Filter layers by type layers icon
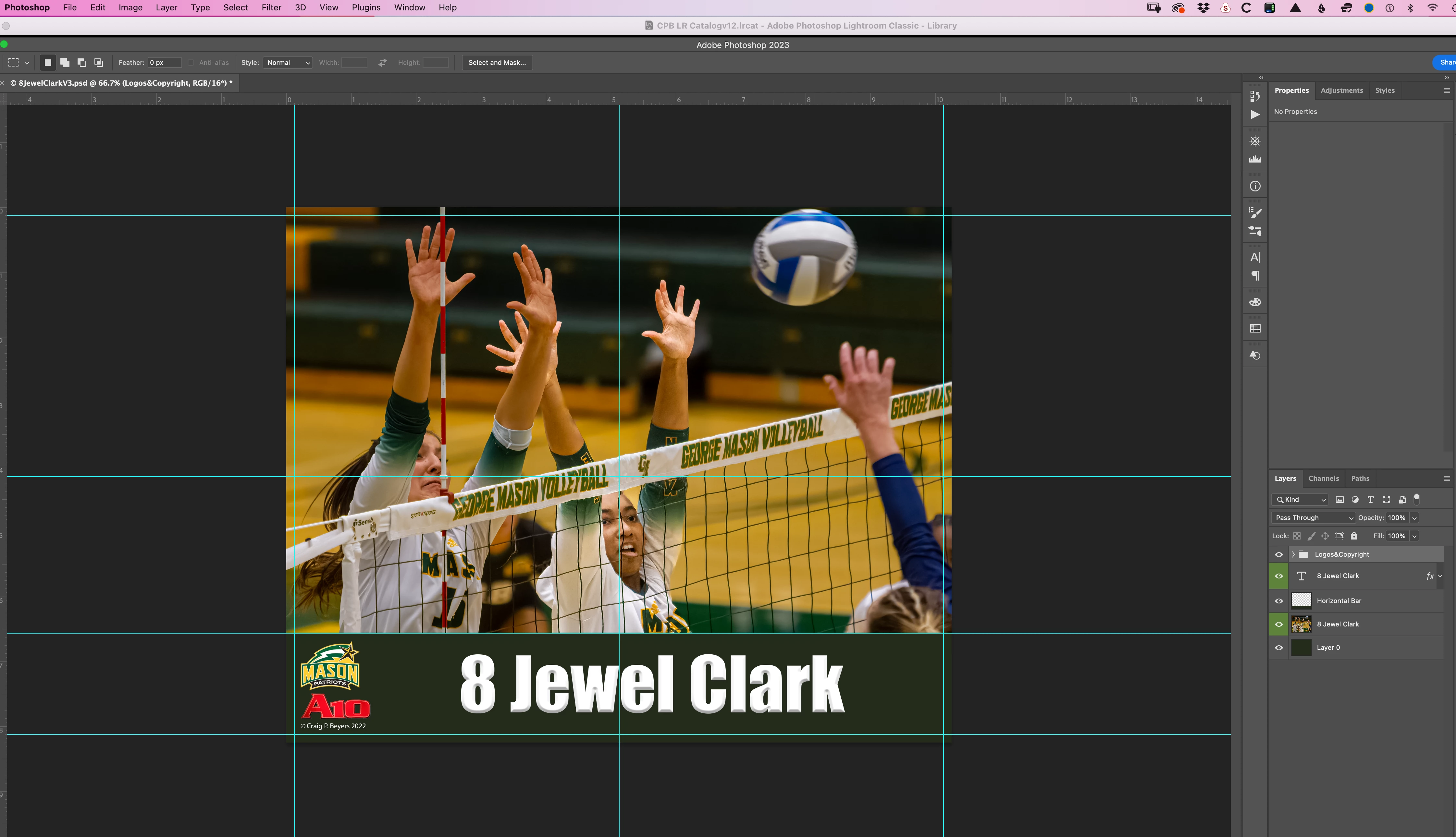 [x=1370, y=500]
